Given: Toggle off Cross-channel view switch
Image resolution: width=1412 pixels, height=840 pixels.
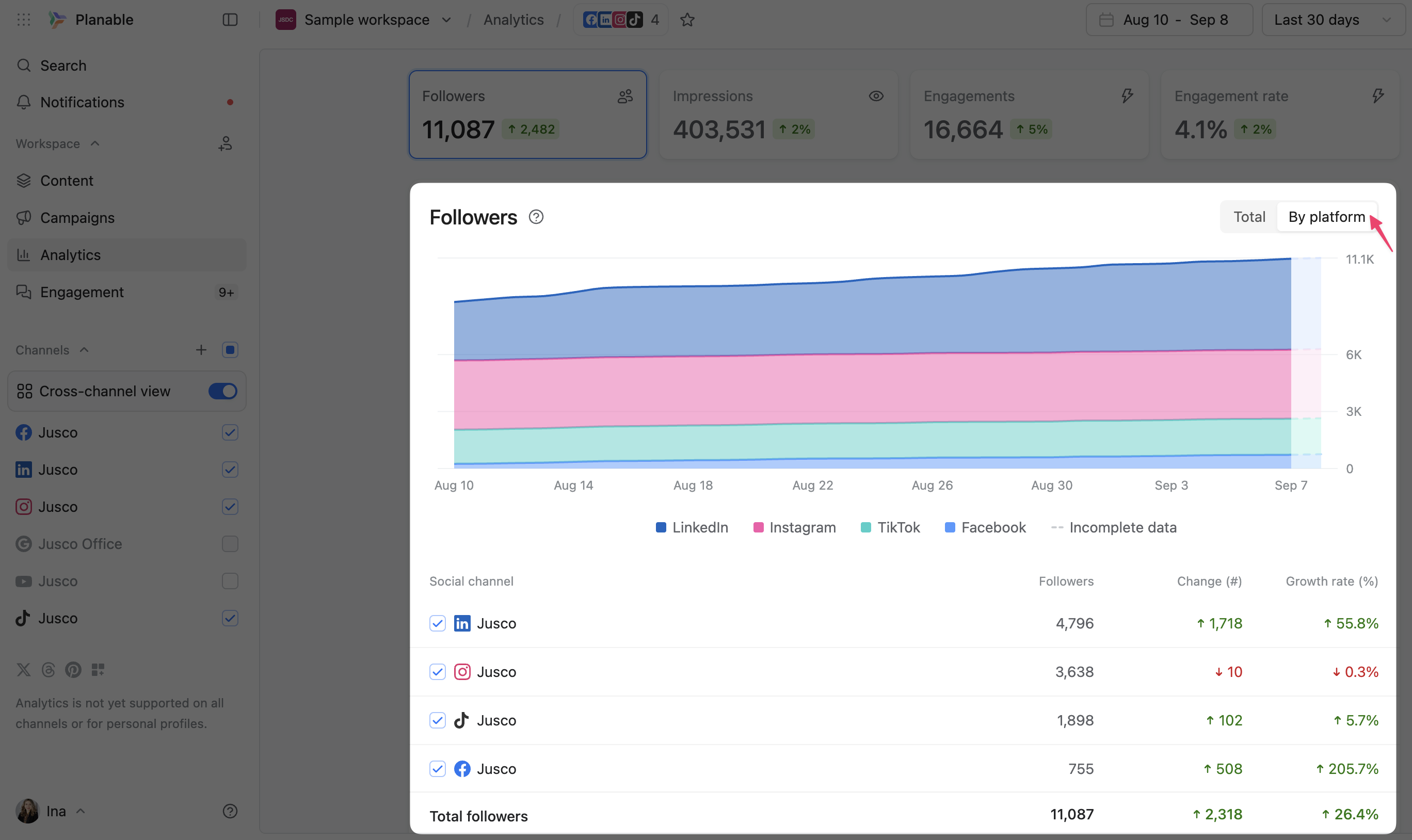Looking at the screenshot, I should tap(222, 391).
